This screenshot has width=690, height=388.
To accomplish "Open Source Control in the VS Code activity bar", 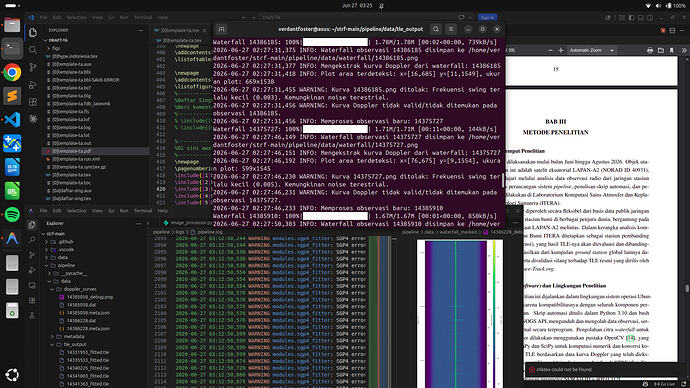I will 33,67.
